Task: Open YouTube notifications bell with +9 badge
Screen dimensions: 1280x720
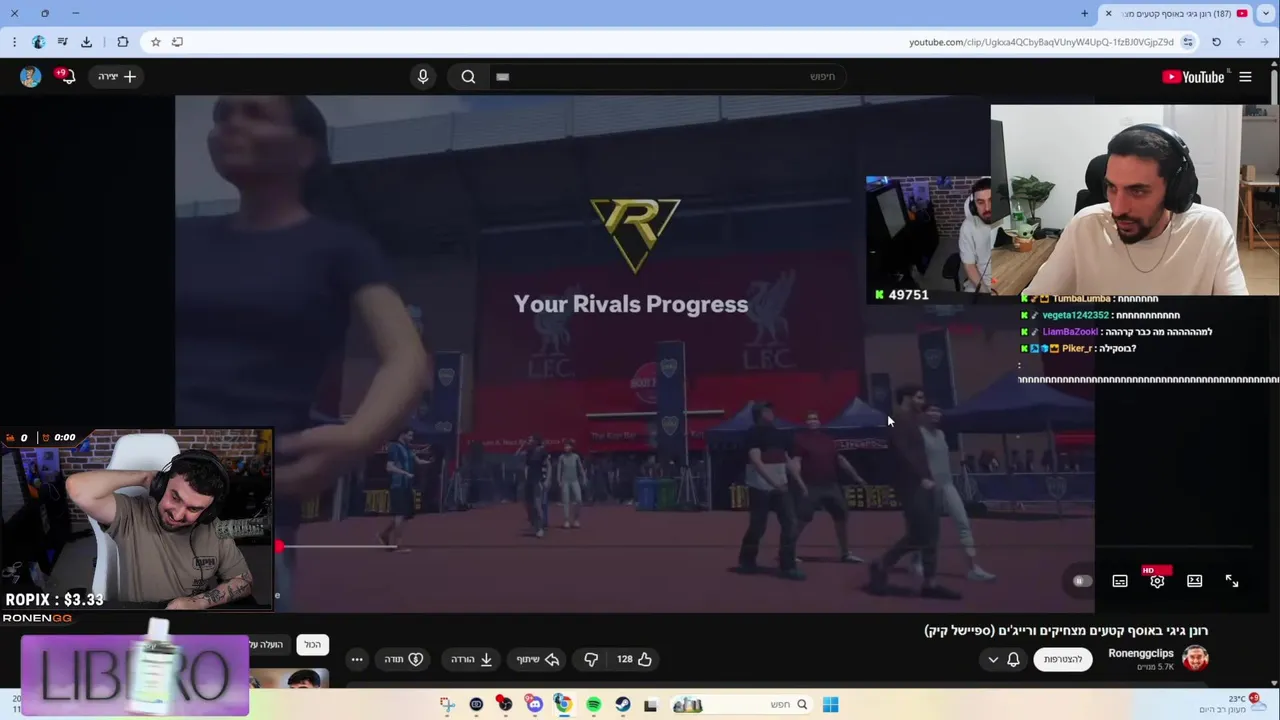Action: [x=68, y=76]
